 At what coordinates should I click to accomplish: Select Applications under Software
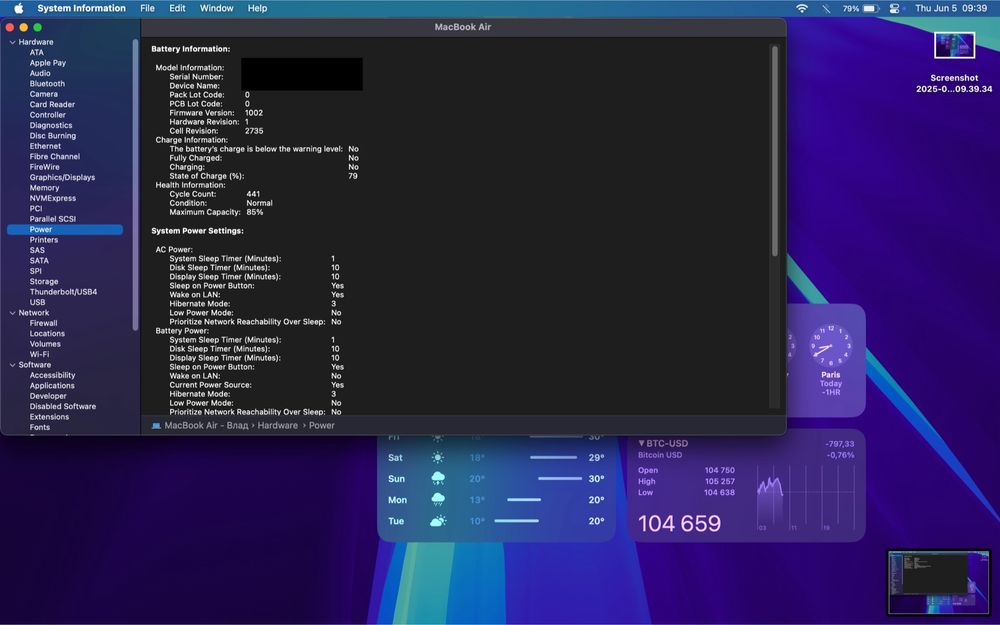(52, 386)
